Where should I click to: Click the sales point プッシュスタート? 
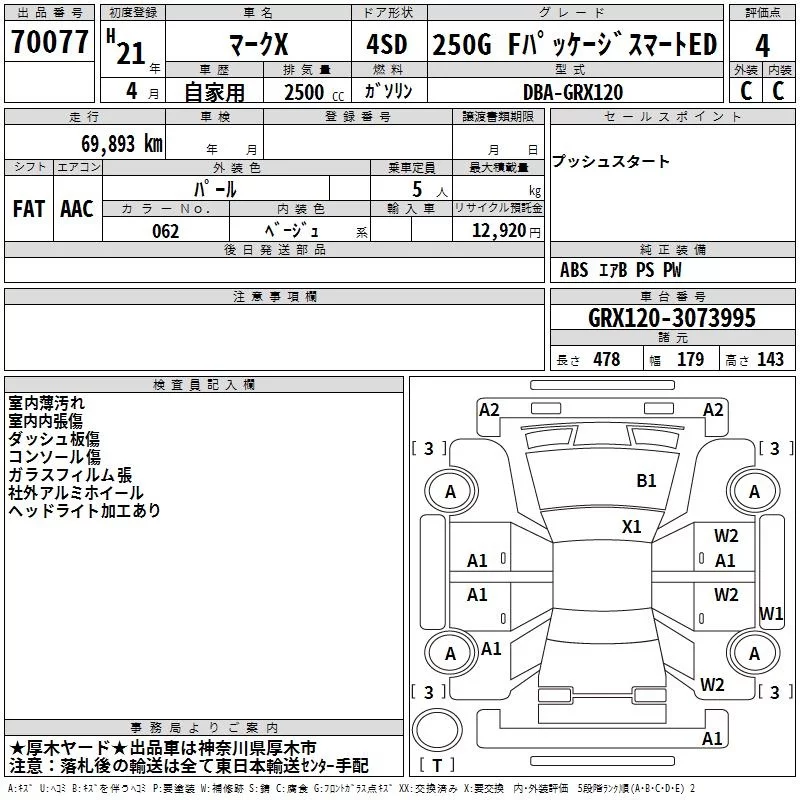pyautogui.click(x=610, y=161)
